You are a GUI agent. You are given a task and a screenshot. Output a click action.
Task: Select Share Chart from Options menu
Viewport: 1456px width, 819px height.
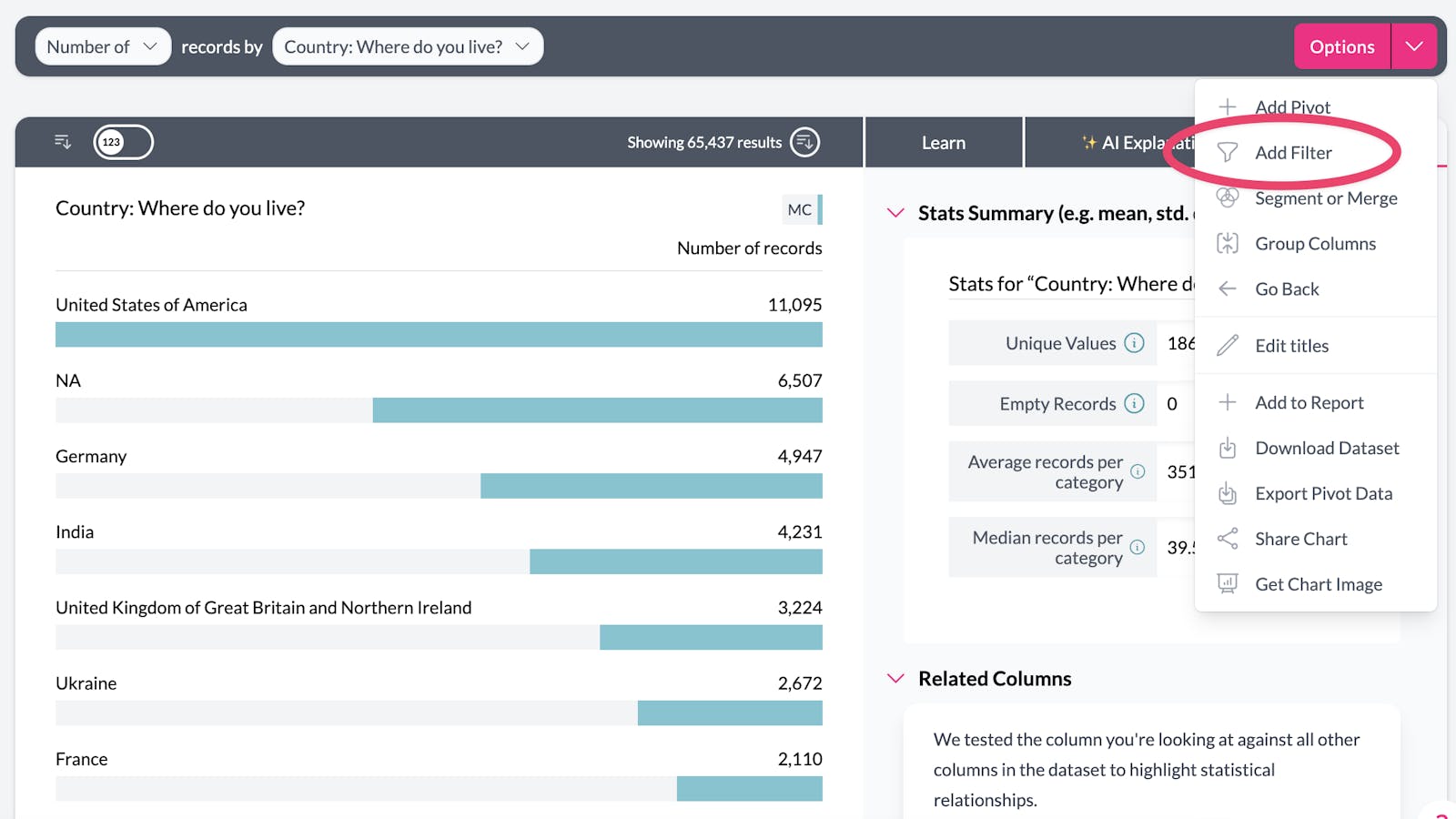(1300, 539)
